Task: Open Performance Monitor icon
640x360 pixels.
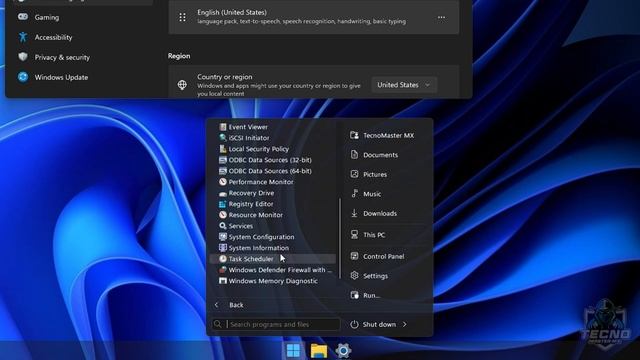Action: tap(222, 182)
